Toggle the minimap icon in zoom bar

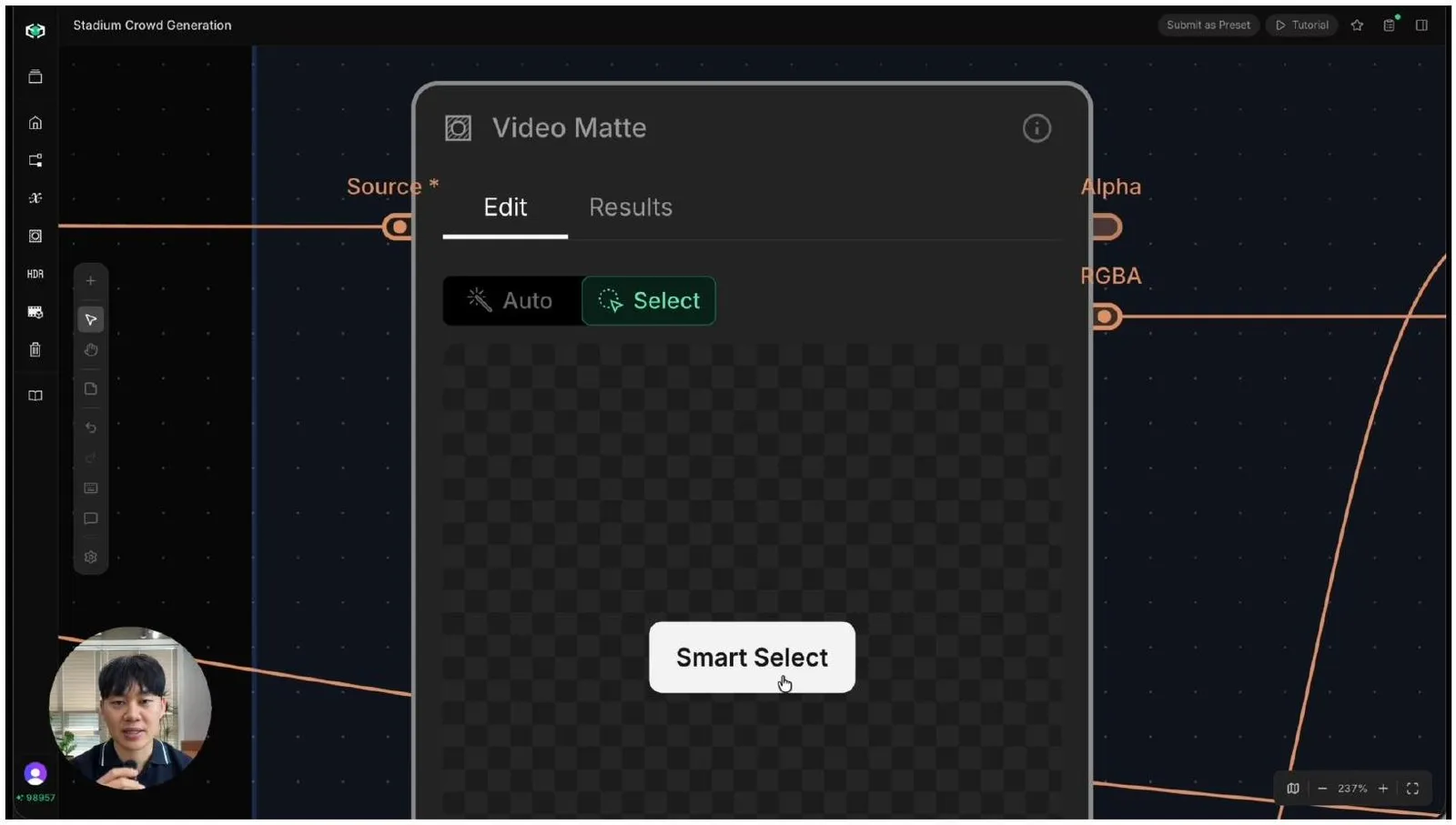(x=1293, y=789)
